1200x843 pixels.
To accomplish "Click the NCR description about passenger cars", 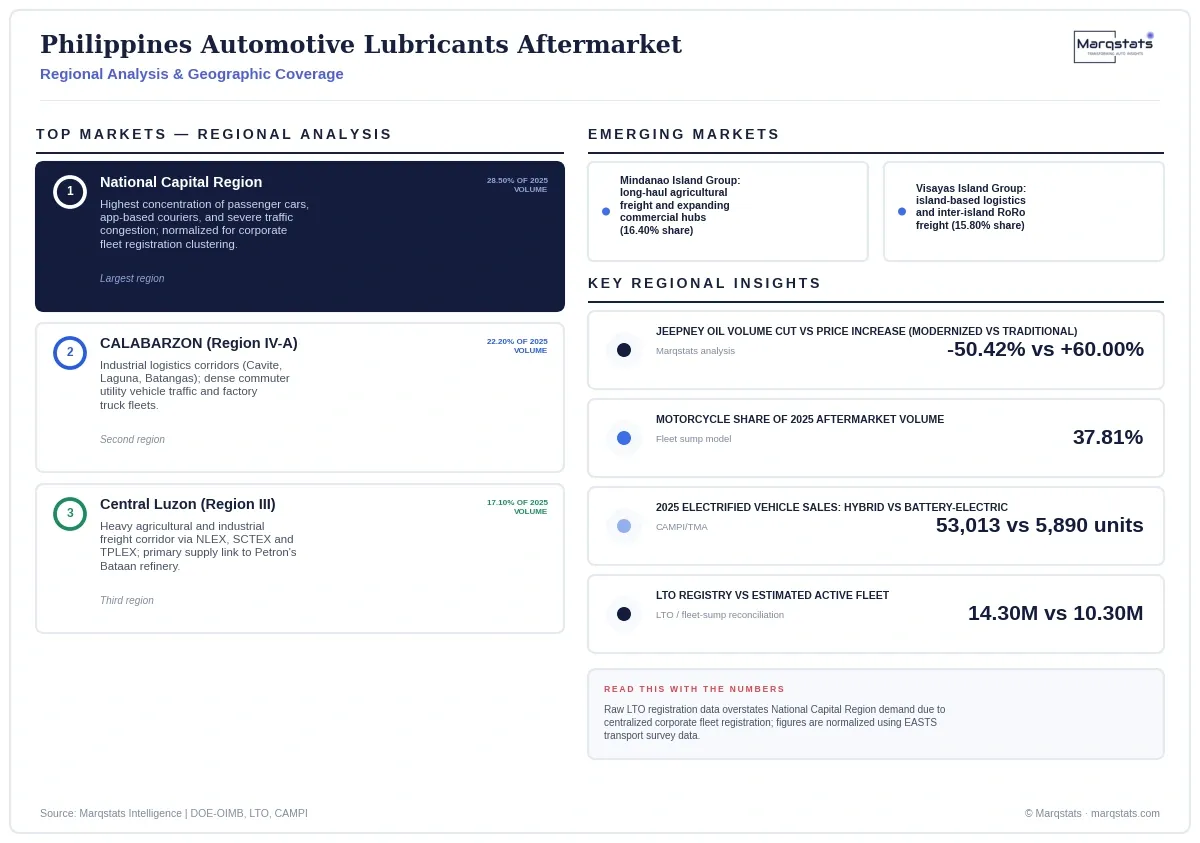I will click(x=204, y=224).
